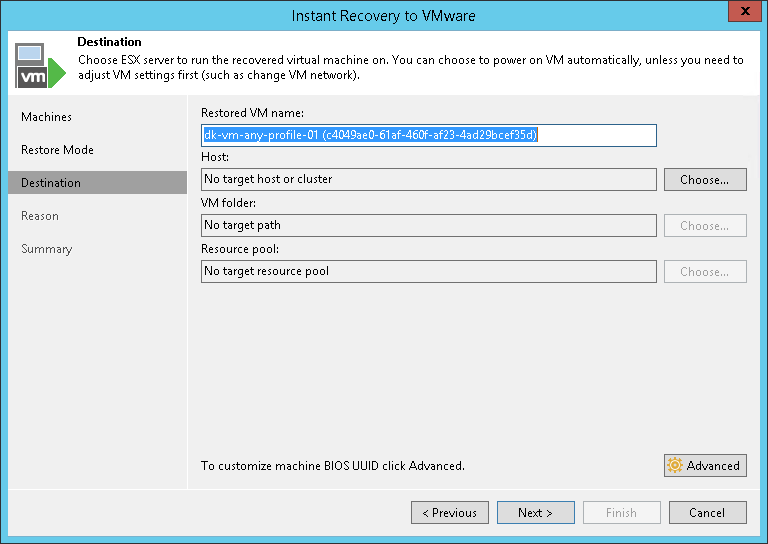The height and width of the screenshot is (544, 768).
Task: Select the Destination step in the sidebar
Action: 51,183
